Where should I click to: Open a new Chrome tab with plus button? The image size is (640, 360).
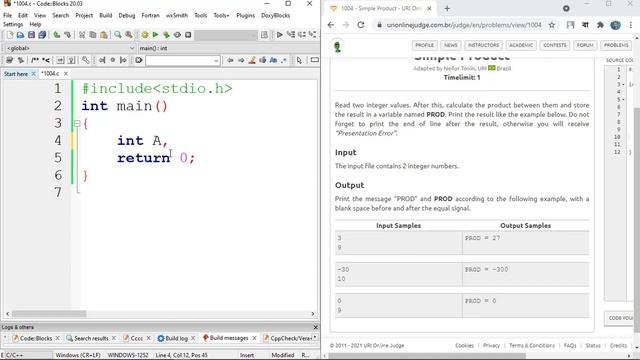point(447,9)
